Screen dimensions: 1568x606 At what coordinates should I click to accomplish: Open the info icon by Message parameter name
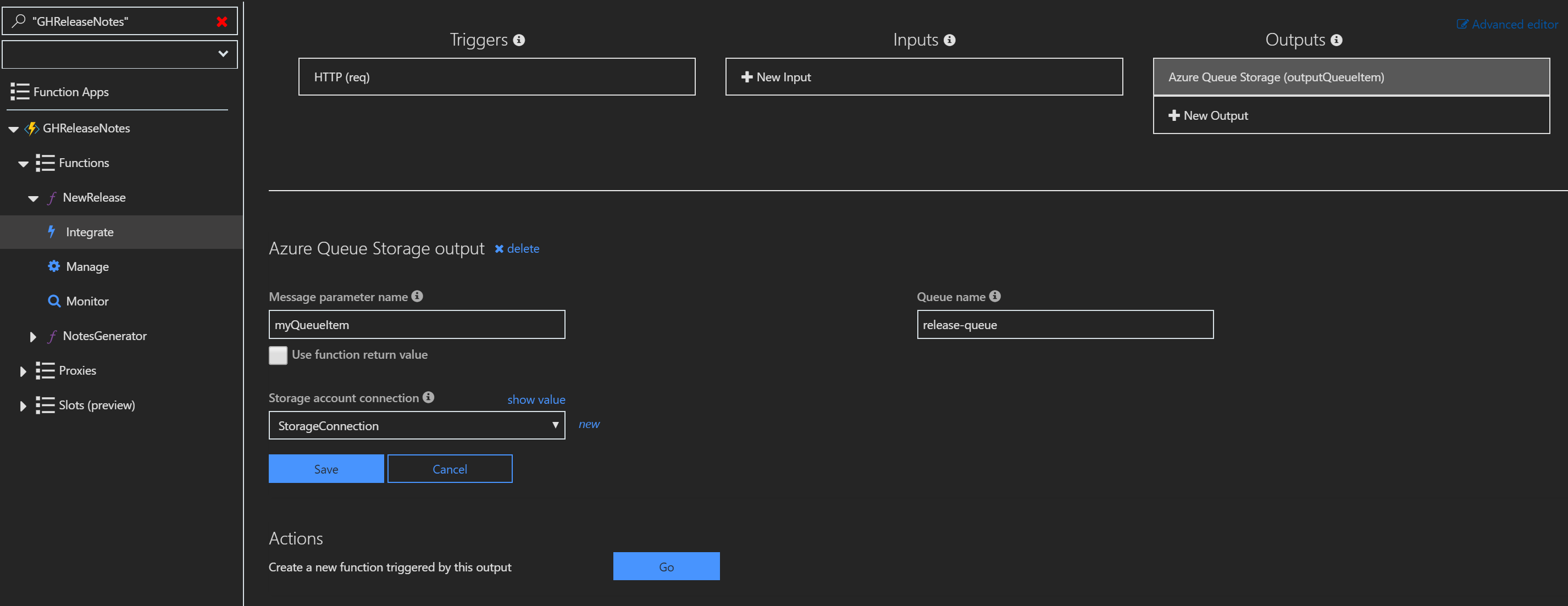coord(417,296)
